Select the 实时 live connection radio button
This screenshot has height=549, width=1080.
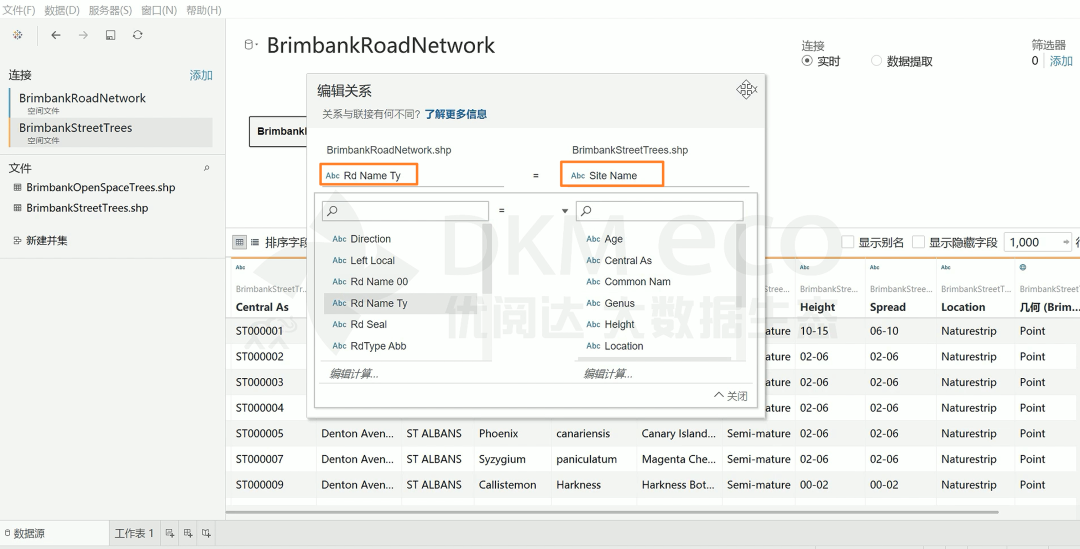point(808,61)
